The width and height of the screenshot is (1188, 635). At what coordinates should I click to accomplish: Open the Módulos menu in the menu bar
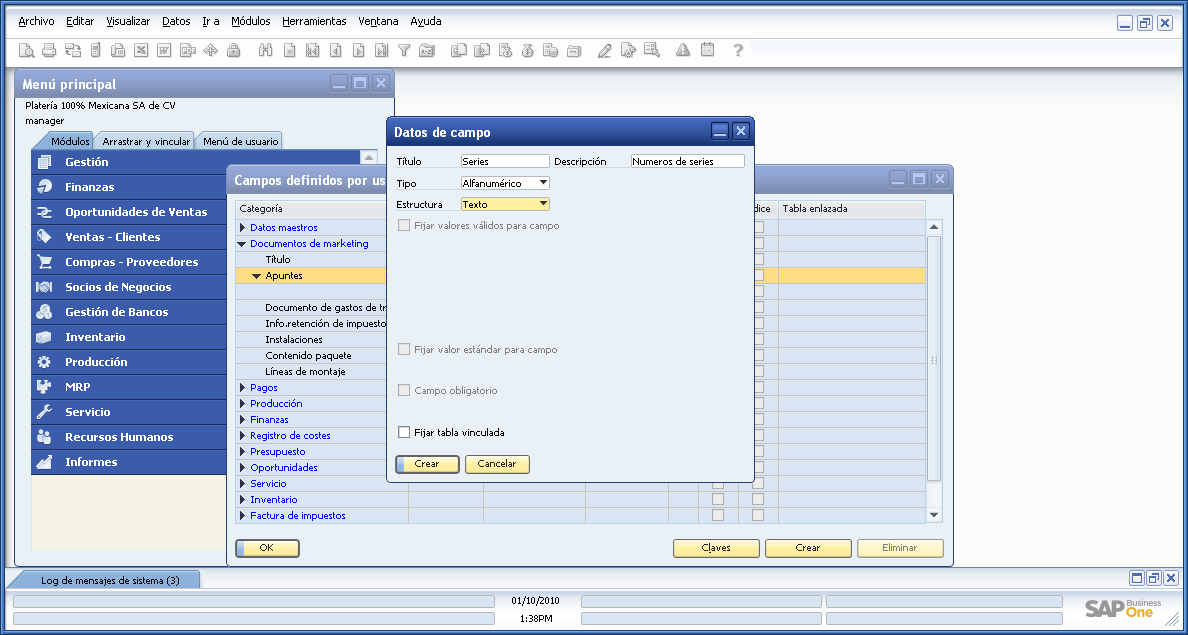(250, 20)
